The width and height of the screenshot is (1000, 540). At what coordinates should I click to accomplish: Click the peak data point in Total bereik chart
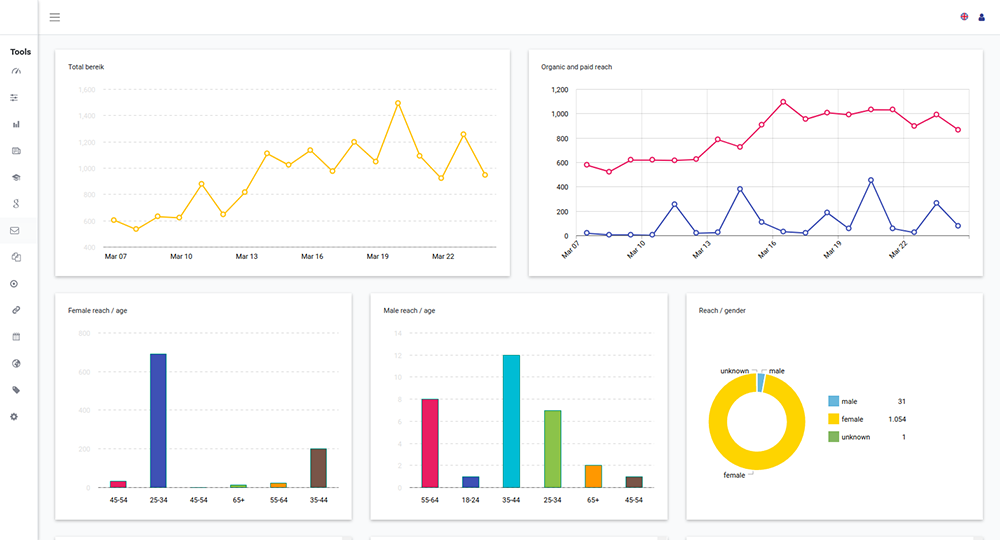point(398,103)
